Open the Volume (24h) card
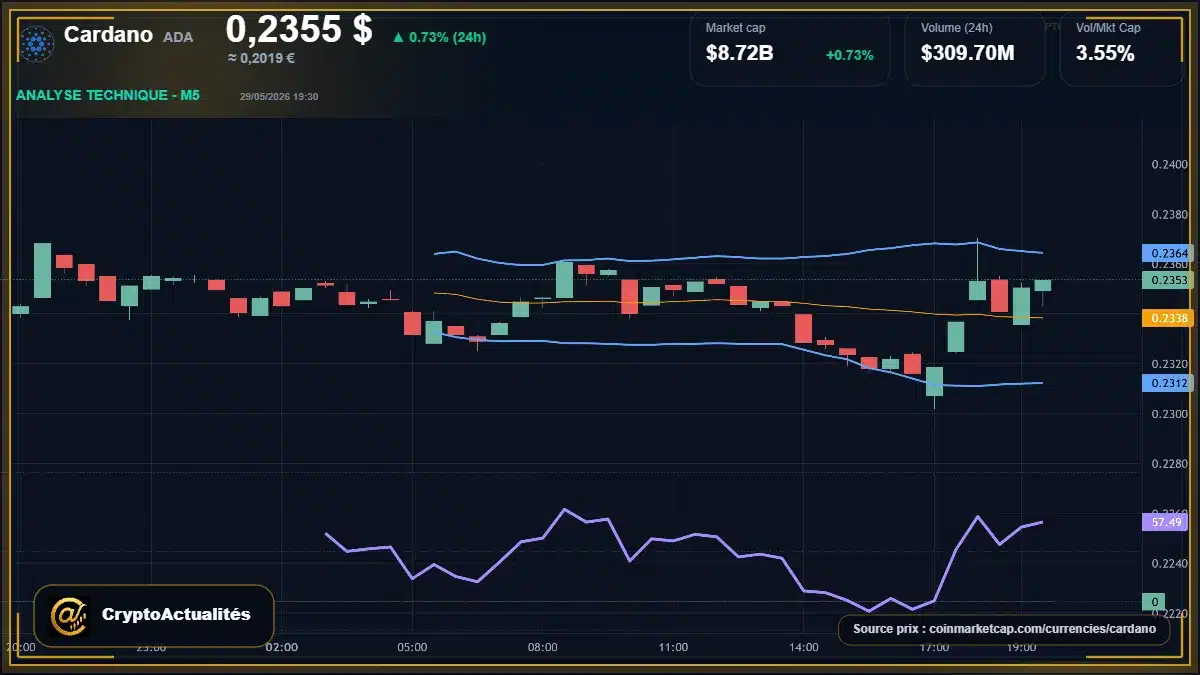Image resolution: width=1200 pixels, height=675 pixels. 974,49
